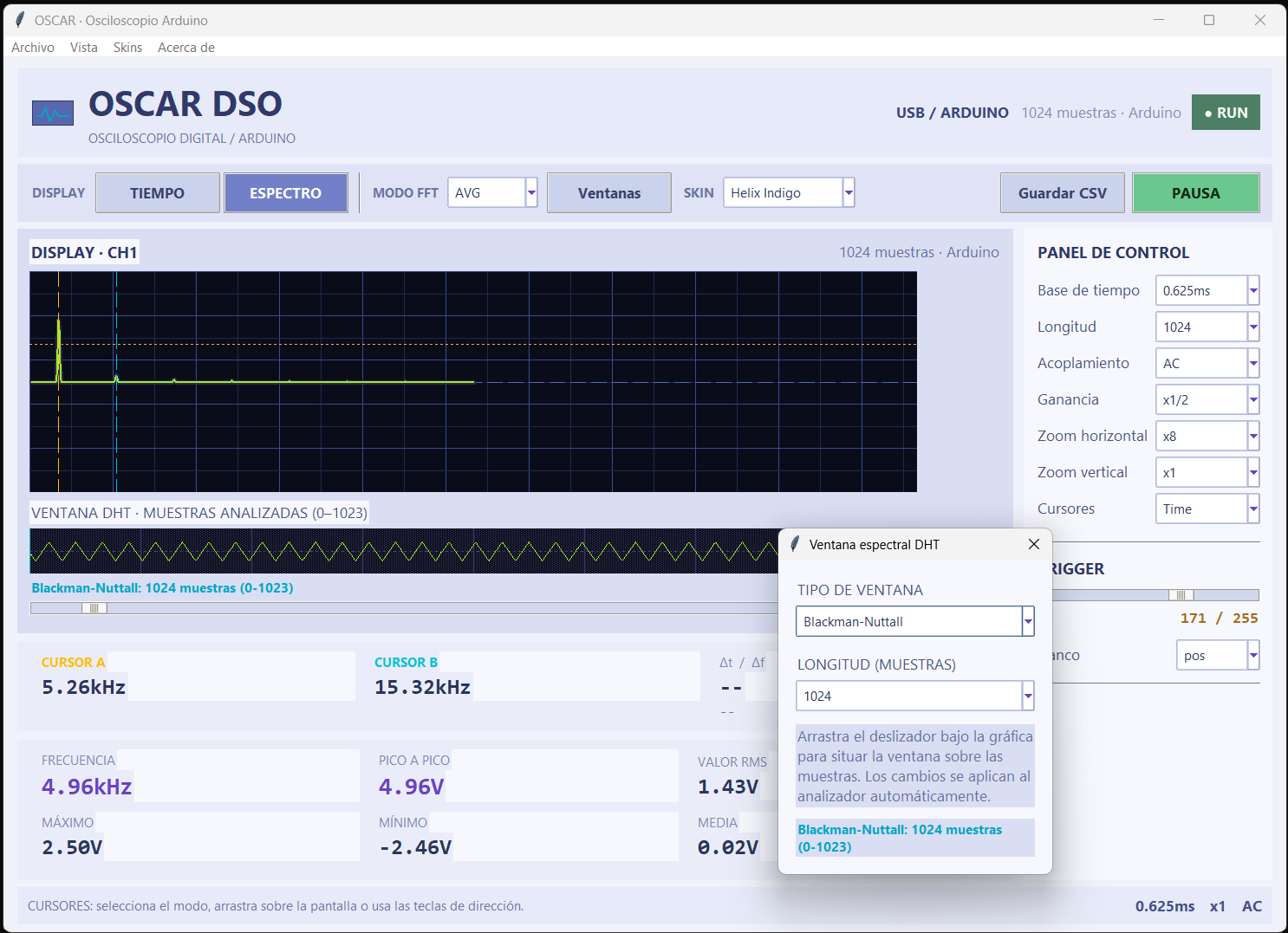Click the MEDIA value 0.02V

pos(728,847)
